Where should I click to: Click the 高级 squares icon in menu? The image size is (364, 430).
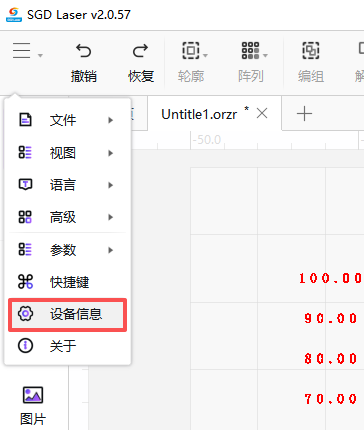point(25,217)
